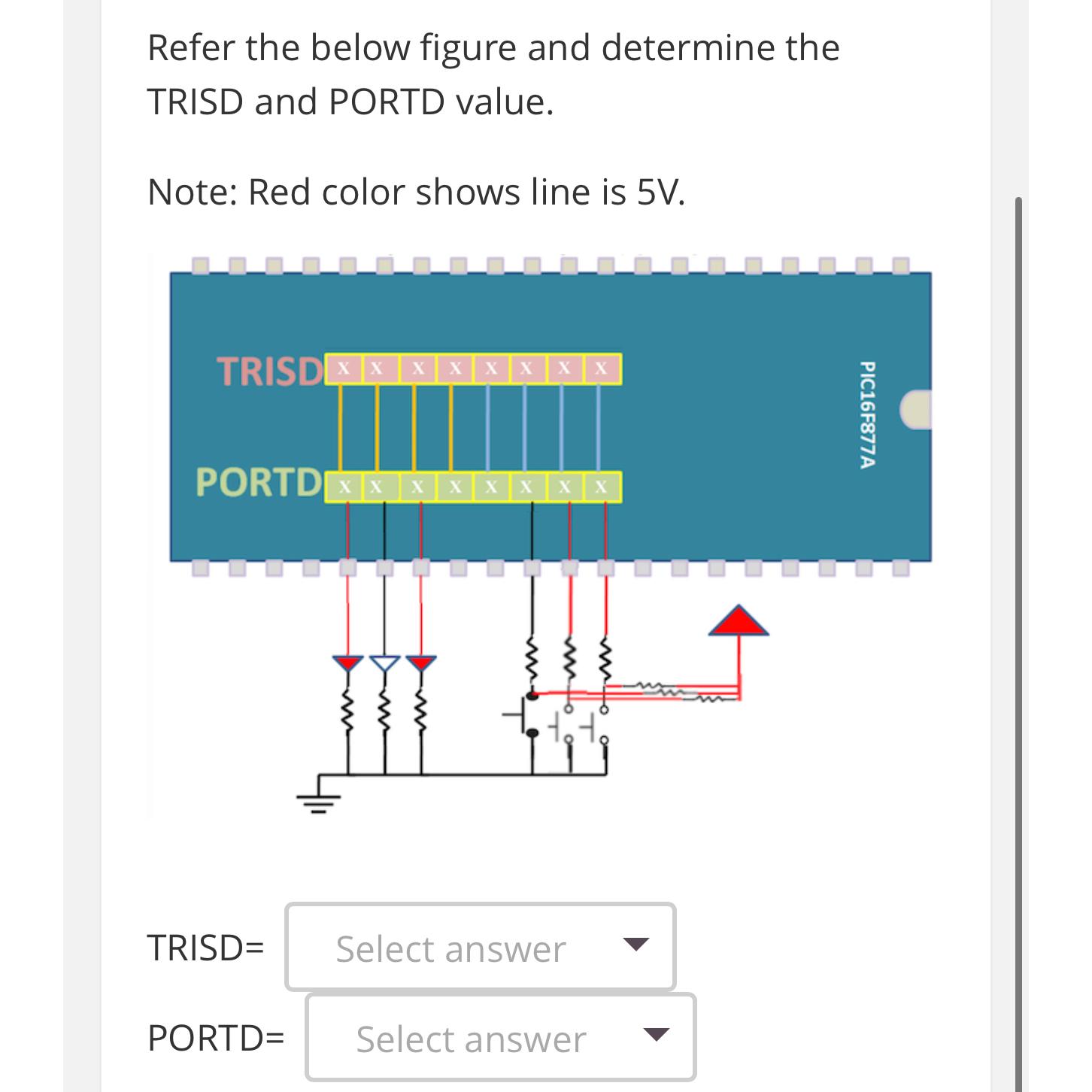Select the red LED on the leftmost pin
1092x1092 pixels.
click(346, 663)
